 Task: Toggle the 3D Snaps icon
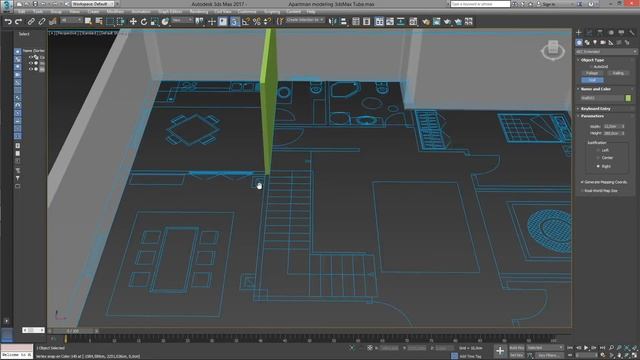(x=234, y=22)
